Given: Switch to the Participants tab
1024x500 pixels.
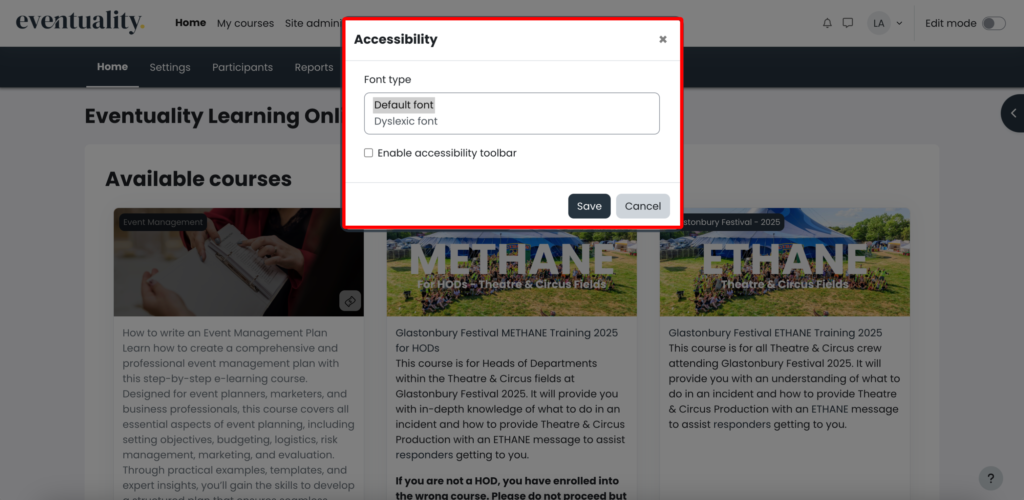Looking at the screenshot, I should (242, 67).
